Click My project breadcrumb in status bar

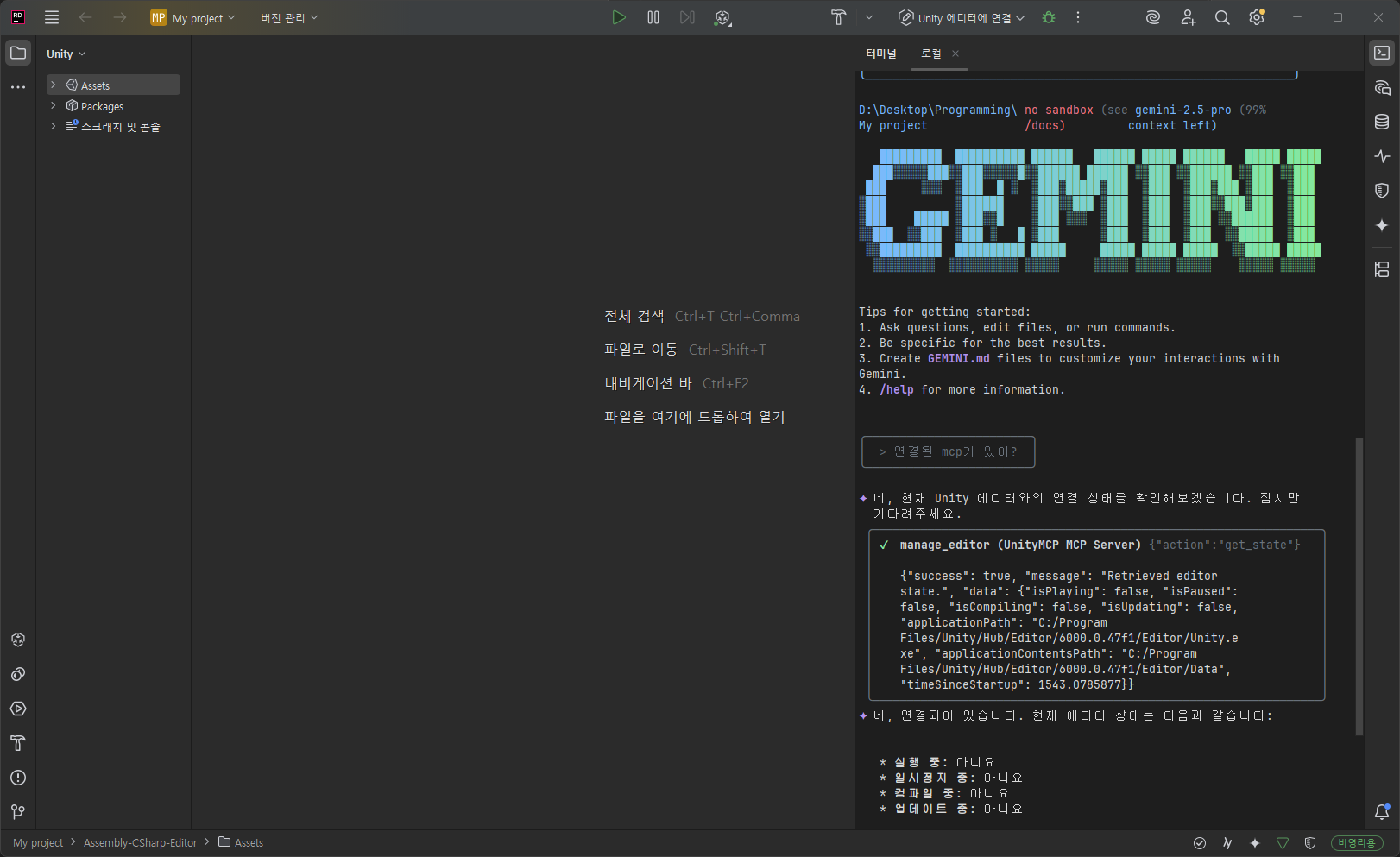tap(38, 843)
